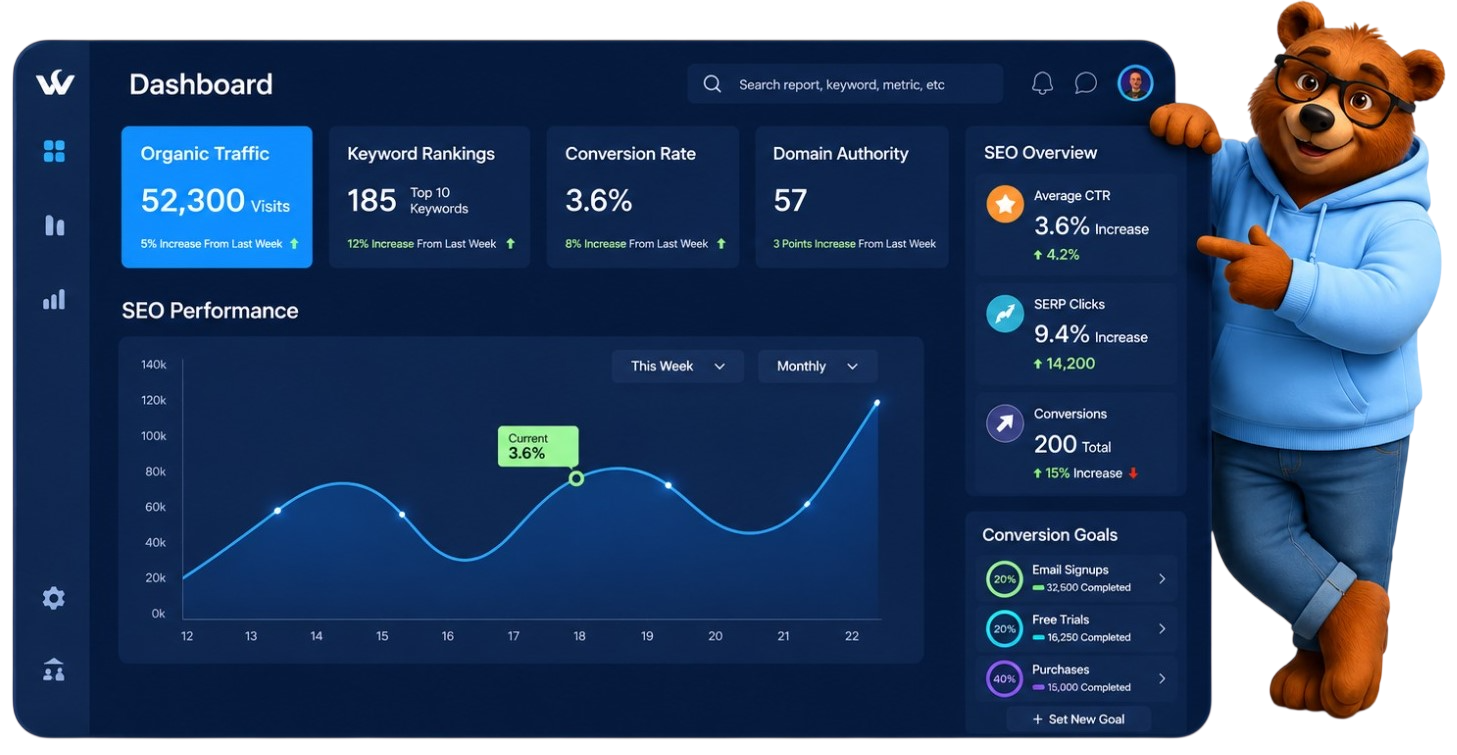1457x755 pixels.
Task: Click the Conversion Goals heading
Action: click(x=1050, y=535)
